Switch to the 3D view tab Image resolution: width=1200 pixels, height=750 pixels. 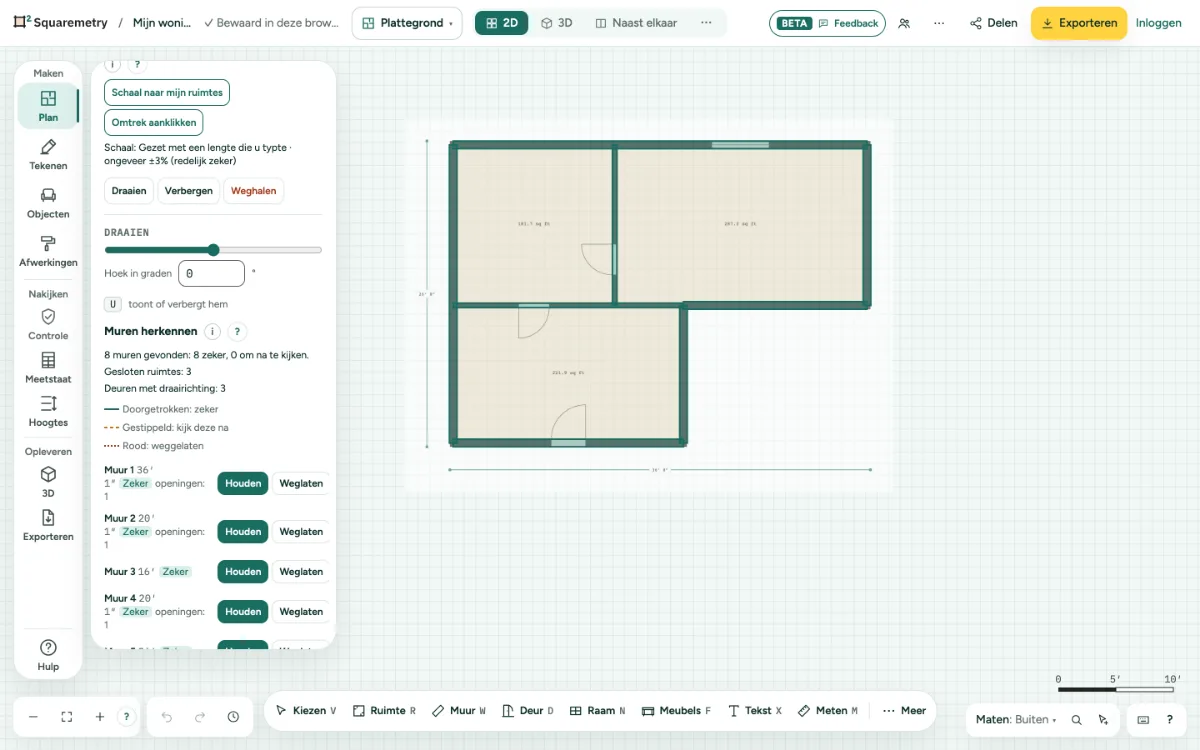click(x=556, y=23)
